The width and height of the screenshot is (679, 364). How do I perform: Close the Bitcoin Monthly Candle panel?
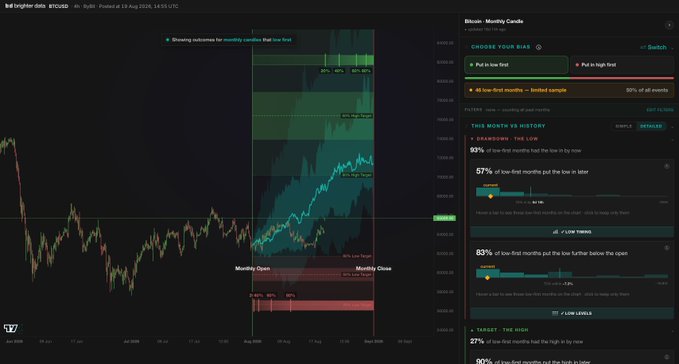669,25
